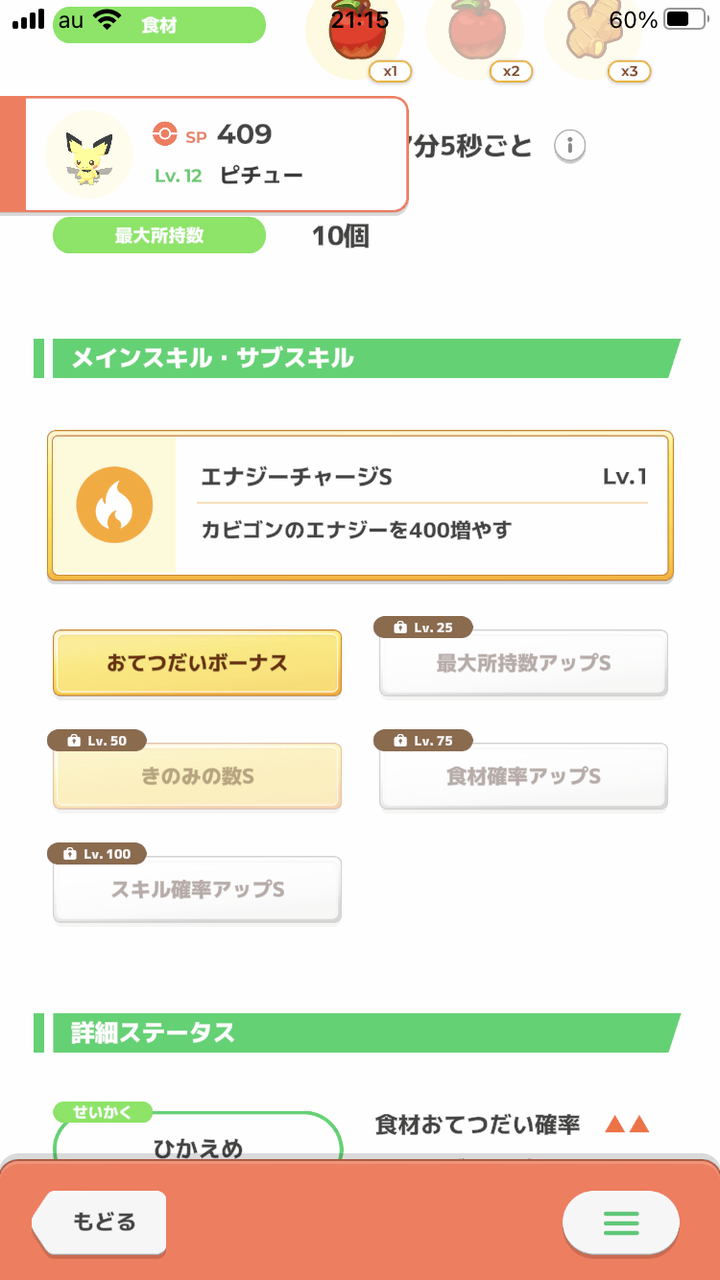Screen dimensions: 720x1280
Task: Open the エナジーチャージS main skill card
Action: click(x=421, y=506)
